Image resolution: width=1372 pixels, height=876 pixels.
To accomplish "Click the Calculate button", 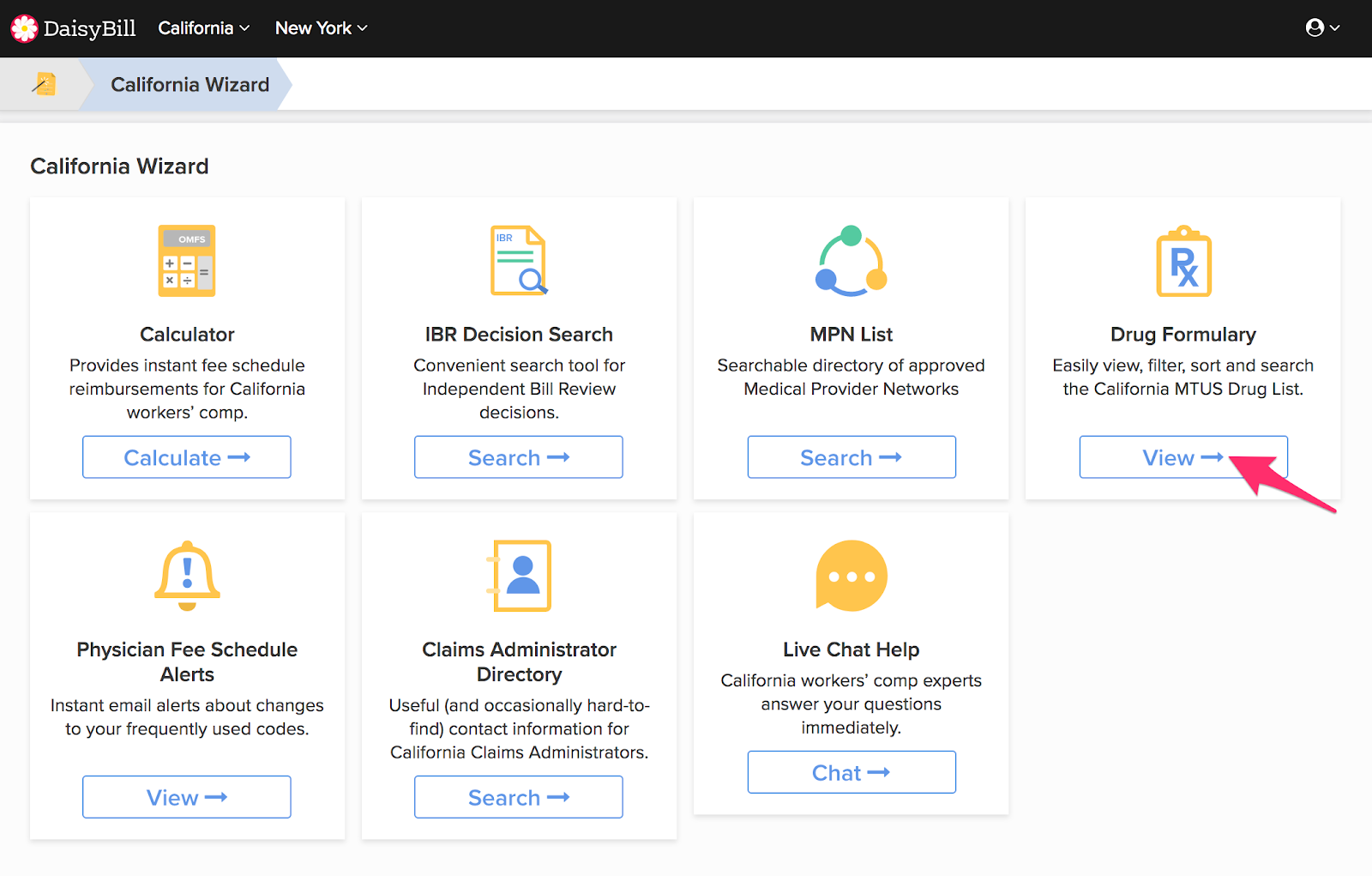I will click(x=187, y=457).
